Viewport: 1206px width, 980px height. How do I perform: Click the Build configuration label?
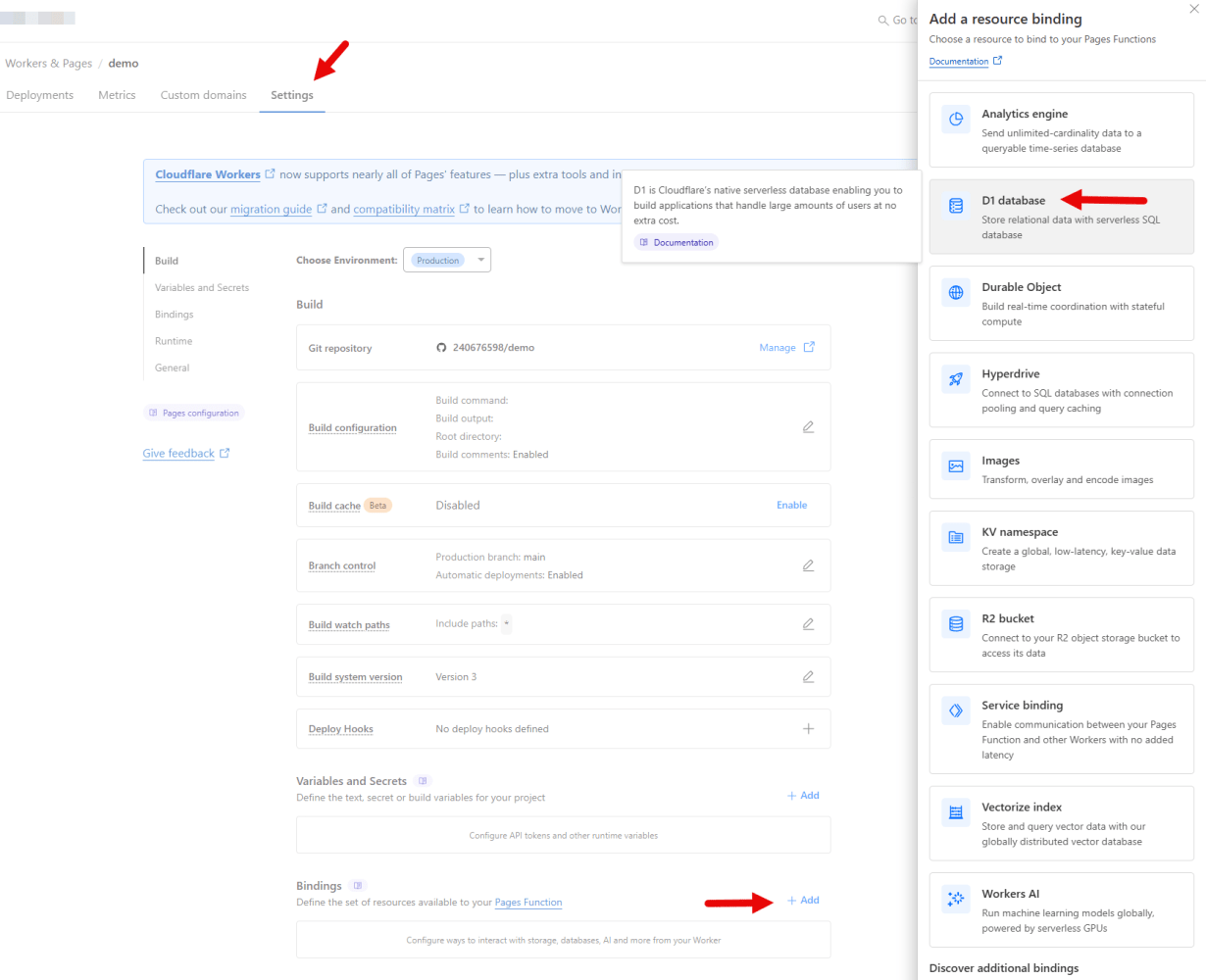click(x=353, y=428)
